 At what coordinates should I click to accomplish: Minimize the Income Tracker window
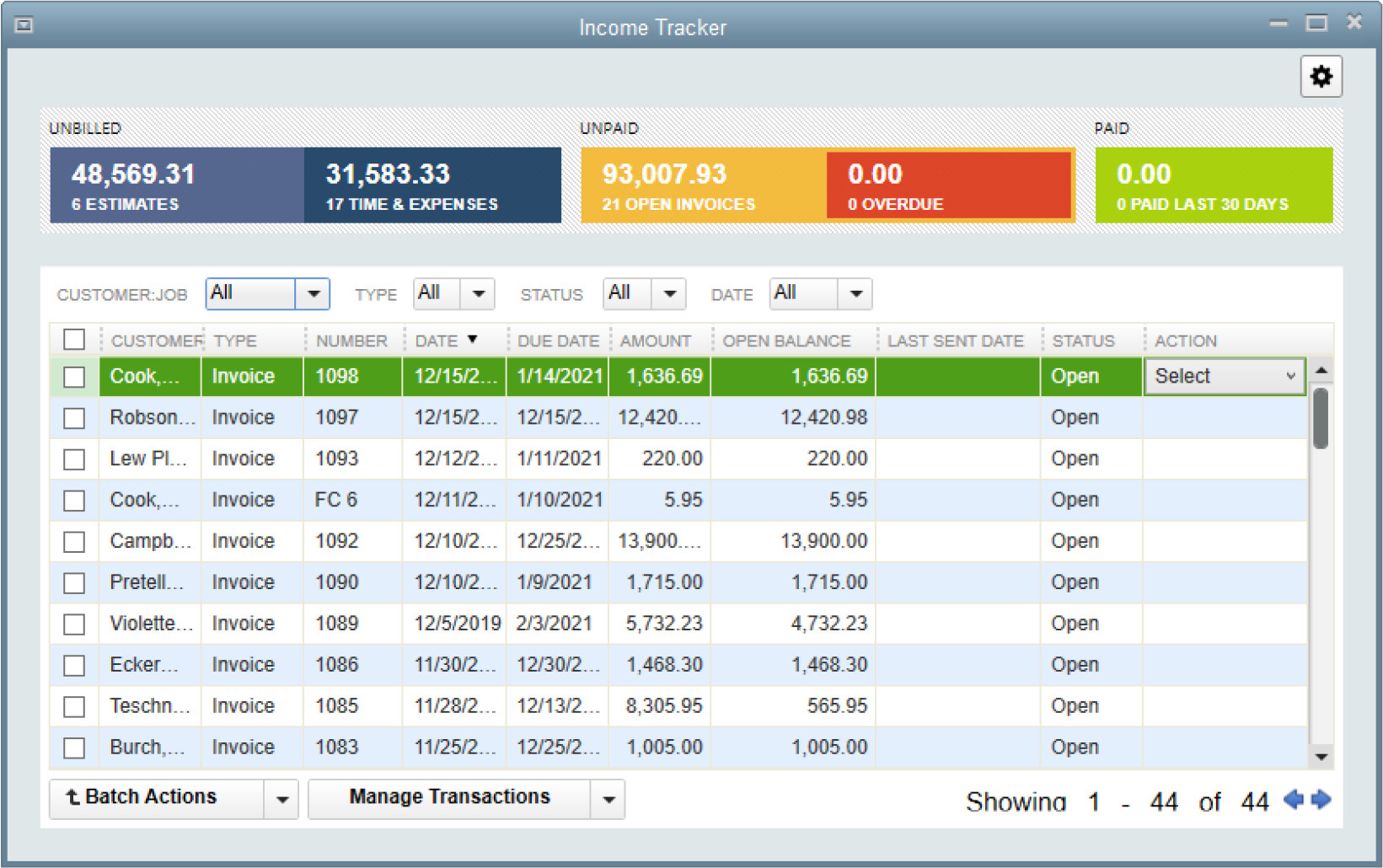click(1278, 24)
